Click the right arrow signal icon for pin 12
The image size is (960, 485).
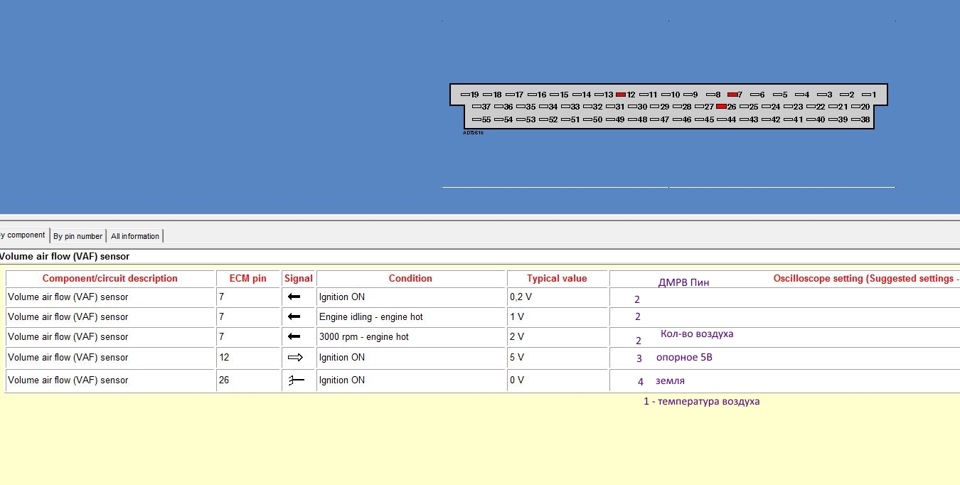click(x=296, y=357)
